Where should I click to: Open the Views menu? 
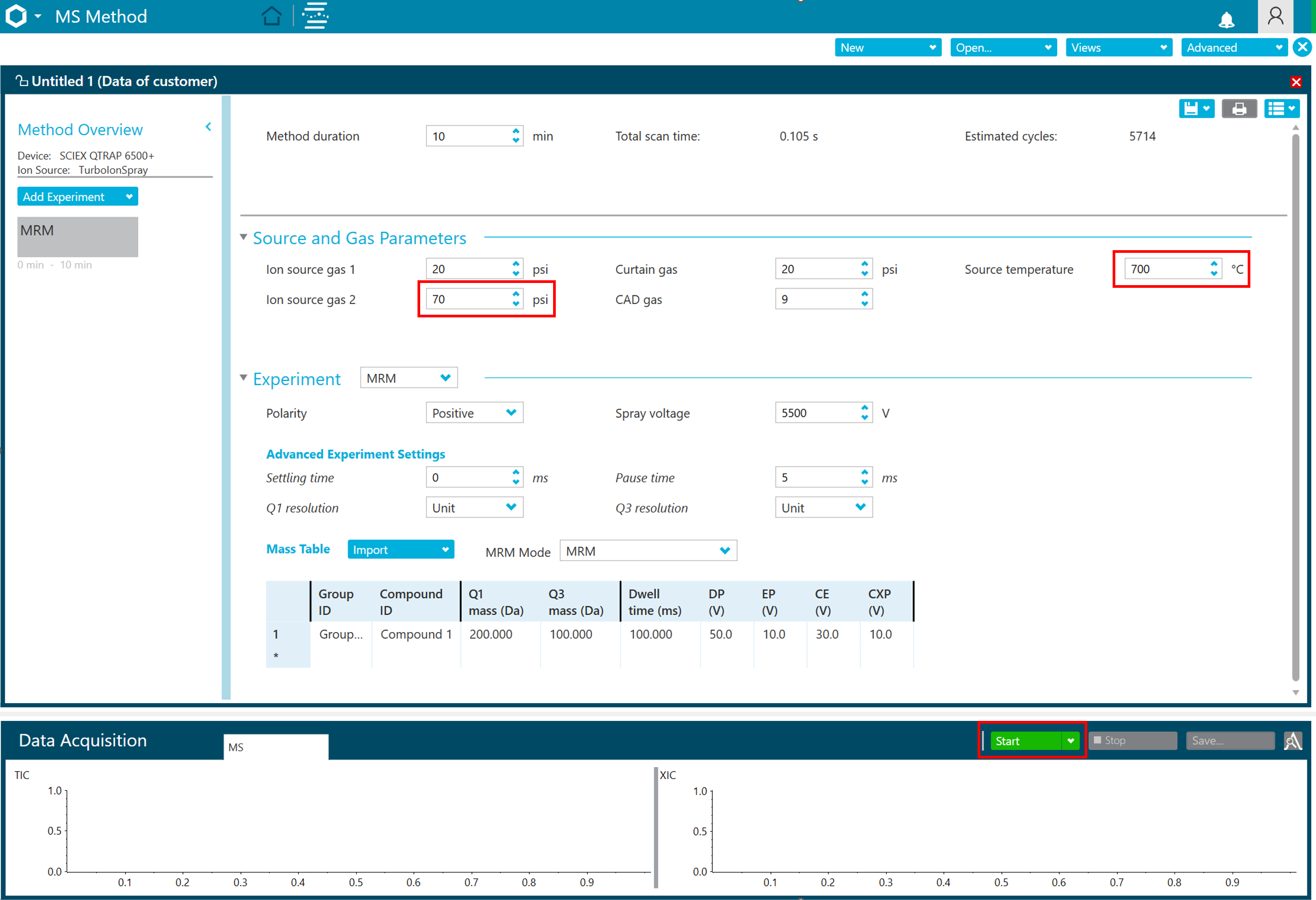1119,47
